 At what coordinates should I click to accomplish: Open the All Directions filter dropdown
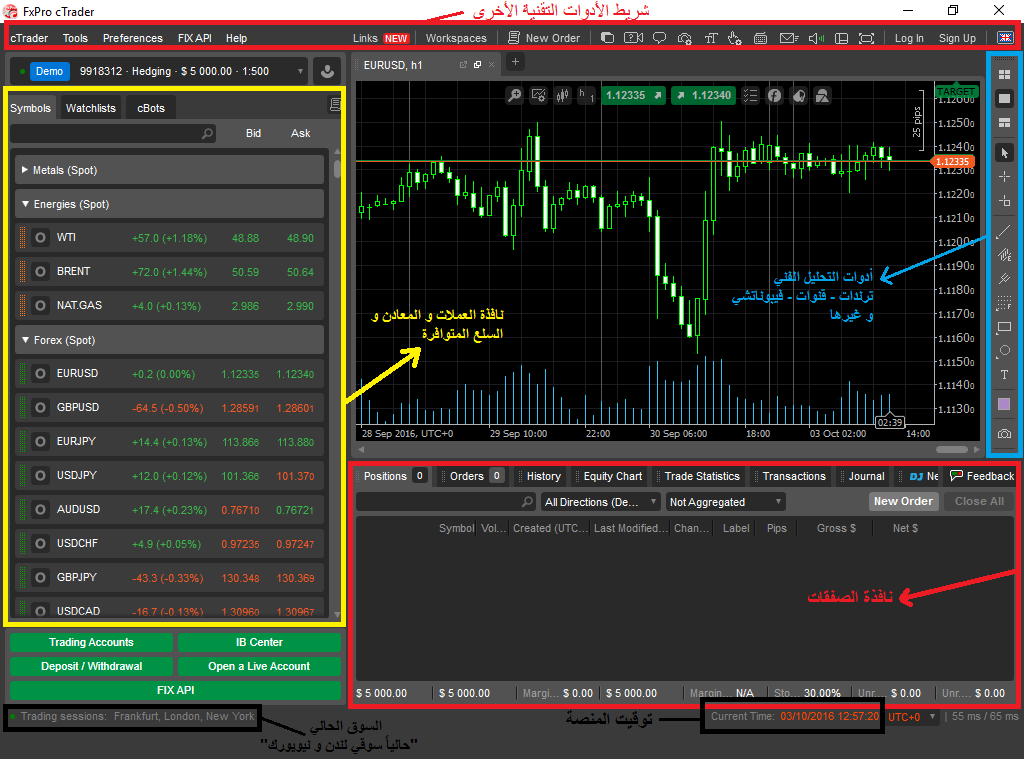600,502
